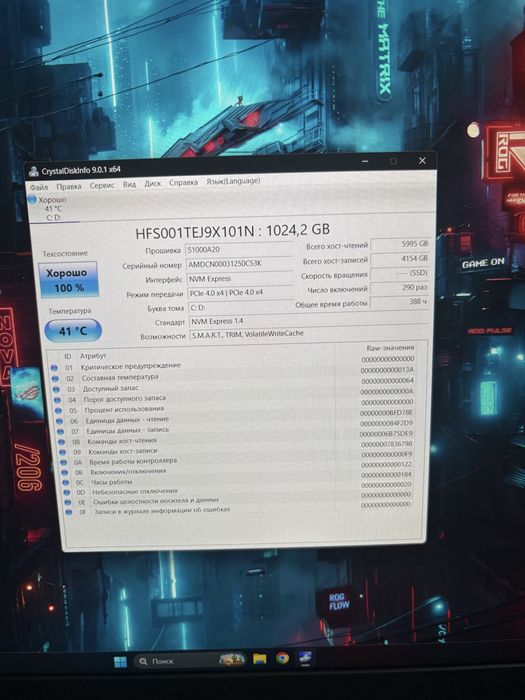Select the Включения/отключения row text
The width and height of the screenshot is (525, 700).
[128, 471]
